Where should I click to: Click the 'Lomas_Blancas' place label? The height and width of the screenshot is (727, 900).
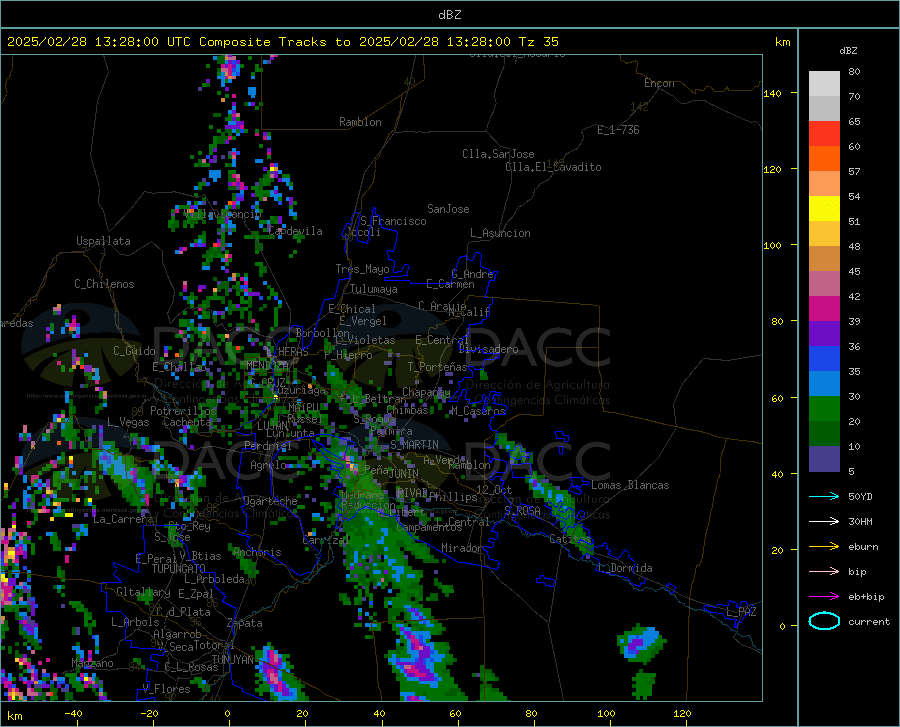click(630, 485)
